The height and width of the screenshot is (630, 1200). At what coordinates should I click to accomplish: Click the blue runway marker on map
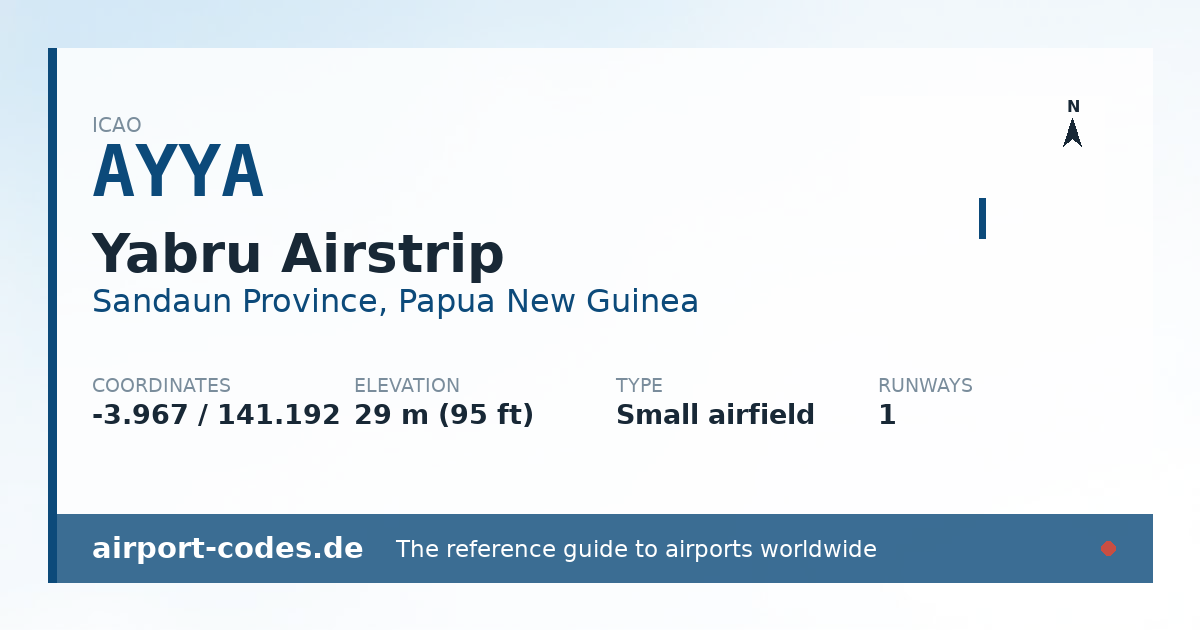pos(982,218)
